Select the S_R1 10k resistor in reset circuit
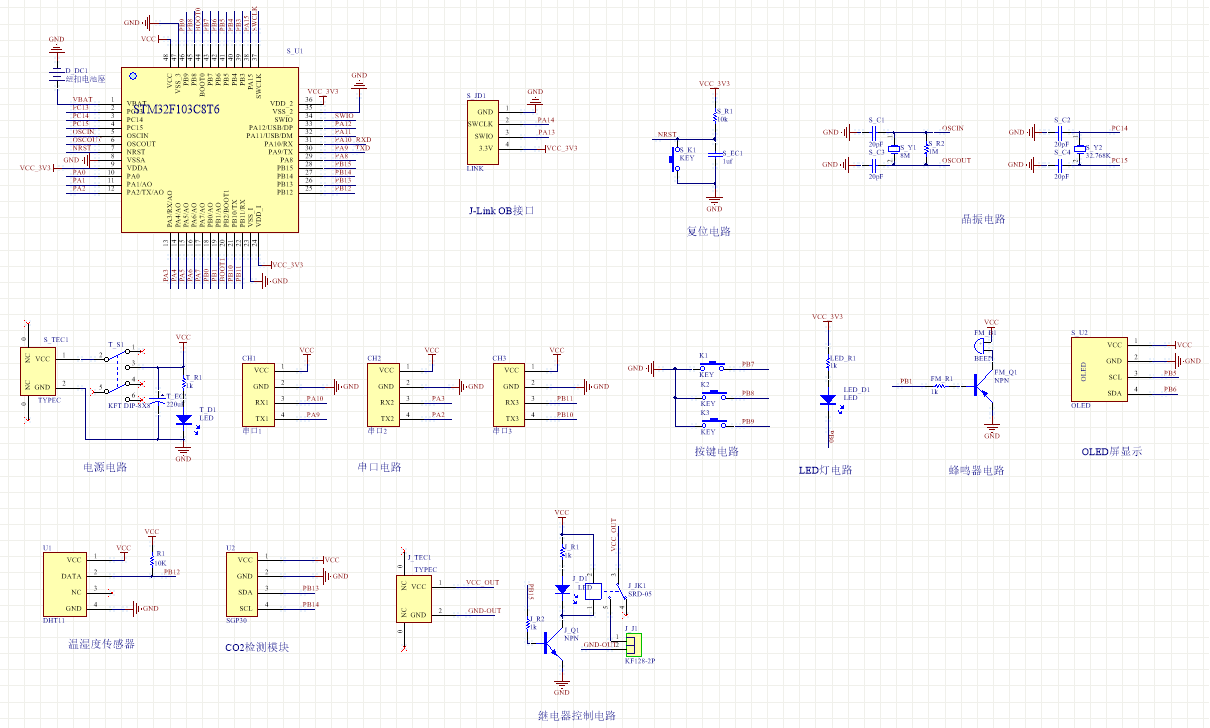Image resolution: width=1210 pixels, height=728 pixels. tap(714, 117)
